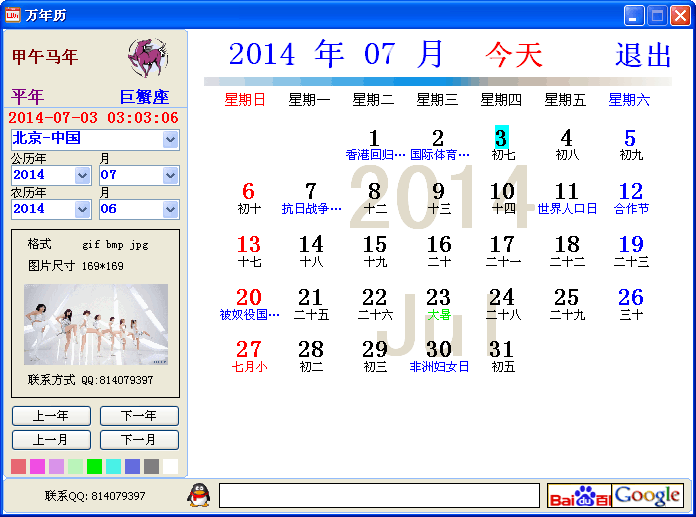Select Saturday date 5 初九
696x517 pixels.
point(631,144)
